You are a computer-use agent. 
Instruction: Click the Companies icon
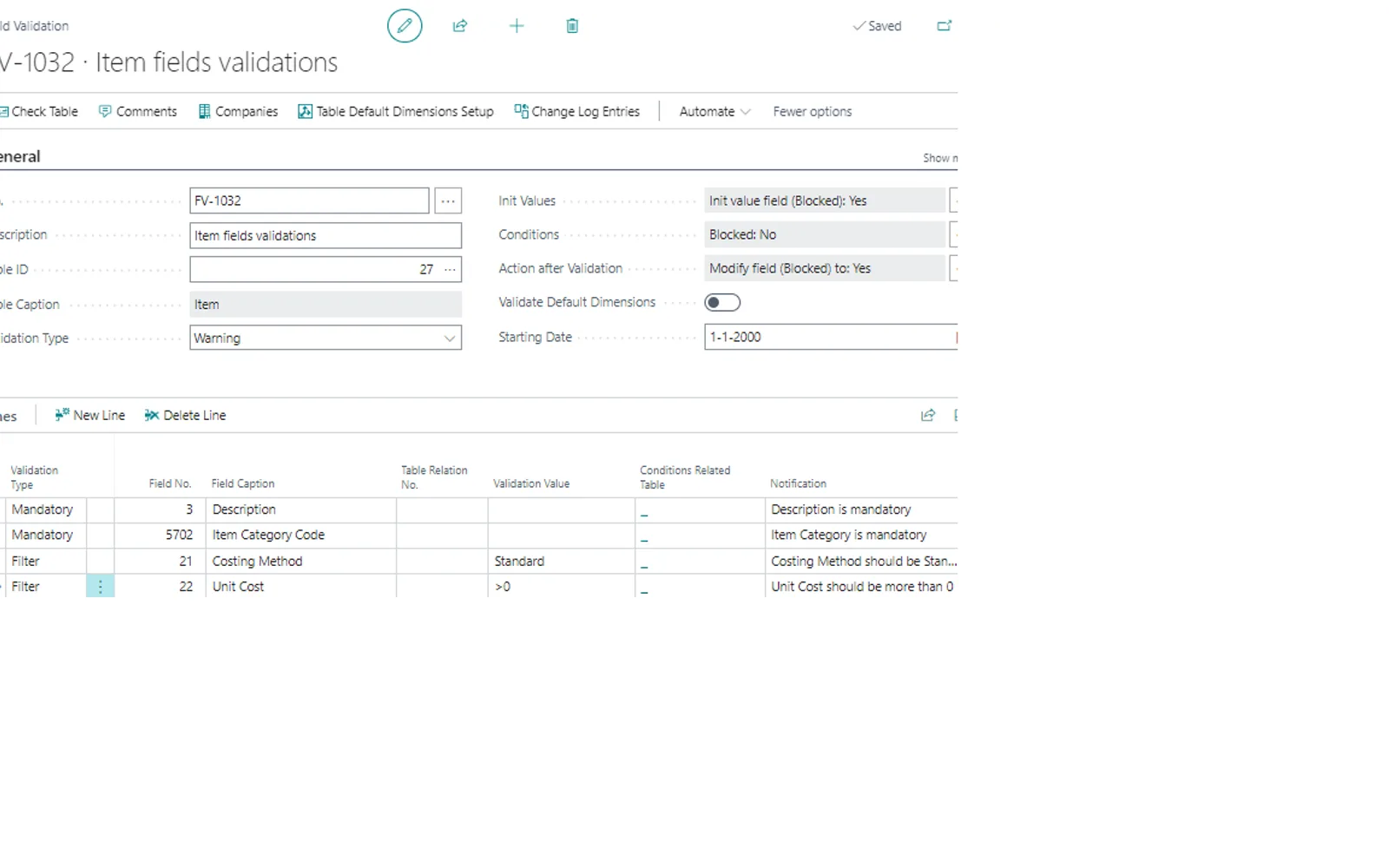[205, 111]
